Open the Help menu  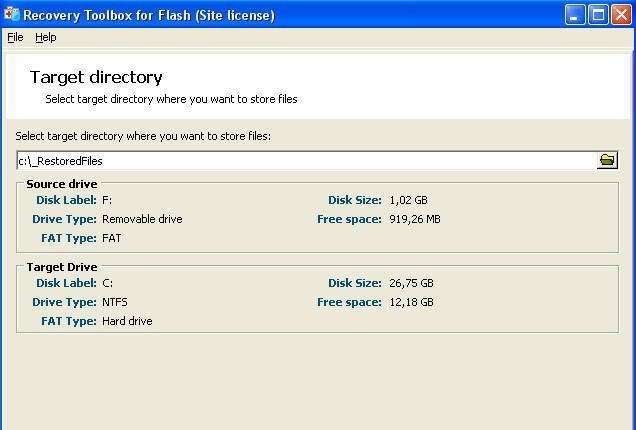(x=46, y=37)
